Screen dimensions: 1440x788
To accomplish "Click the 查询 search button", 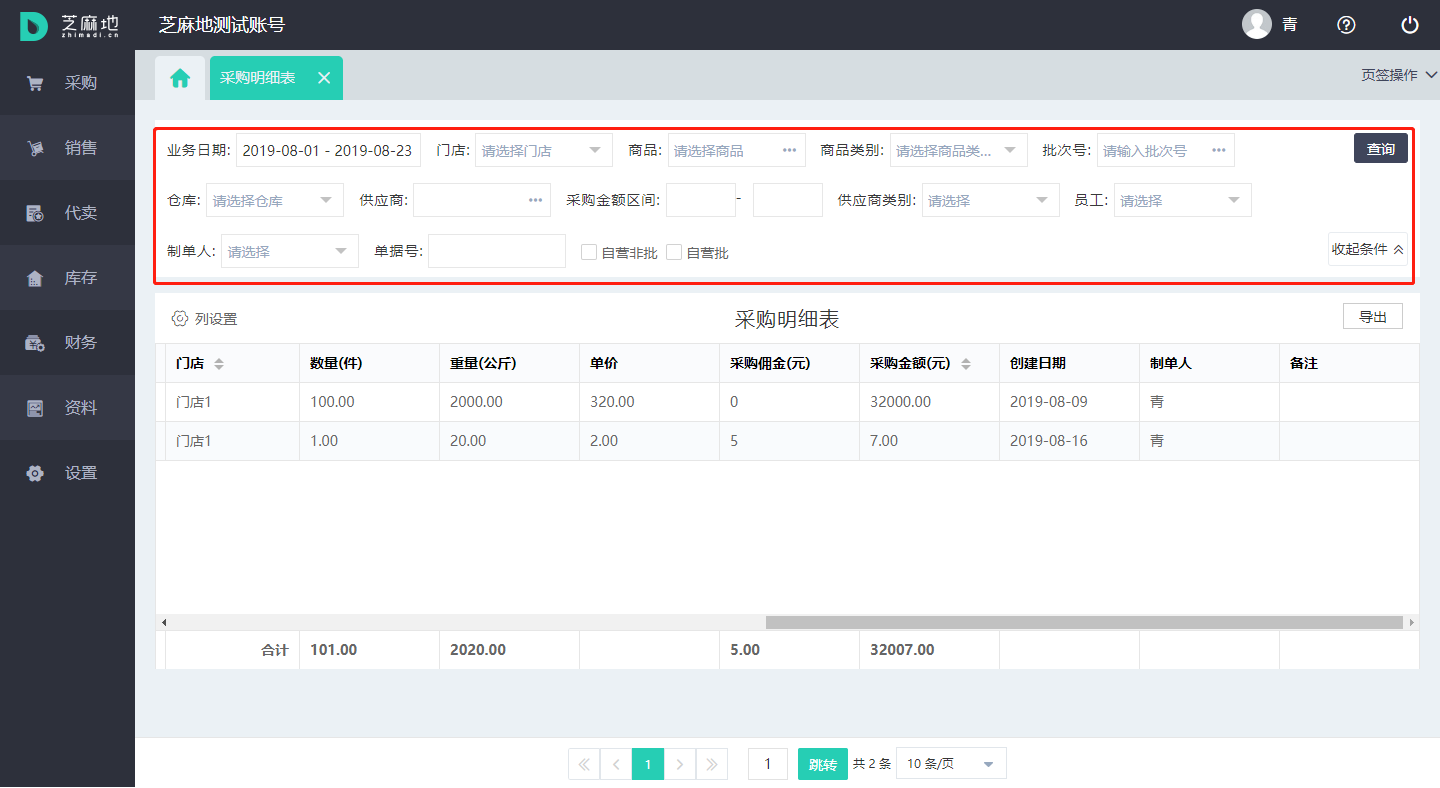I will click(x=1381, y=148).
